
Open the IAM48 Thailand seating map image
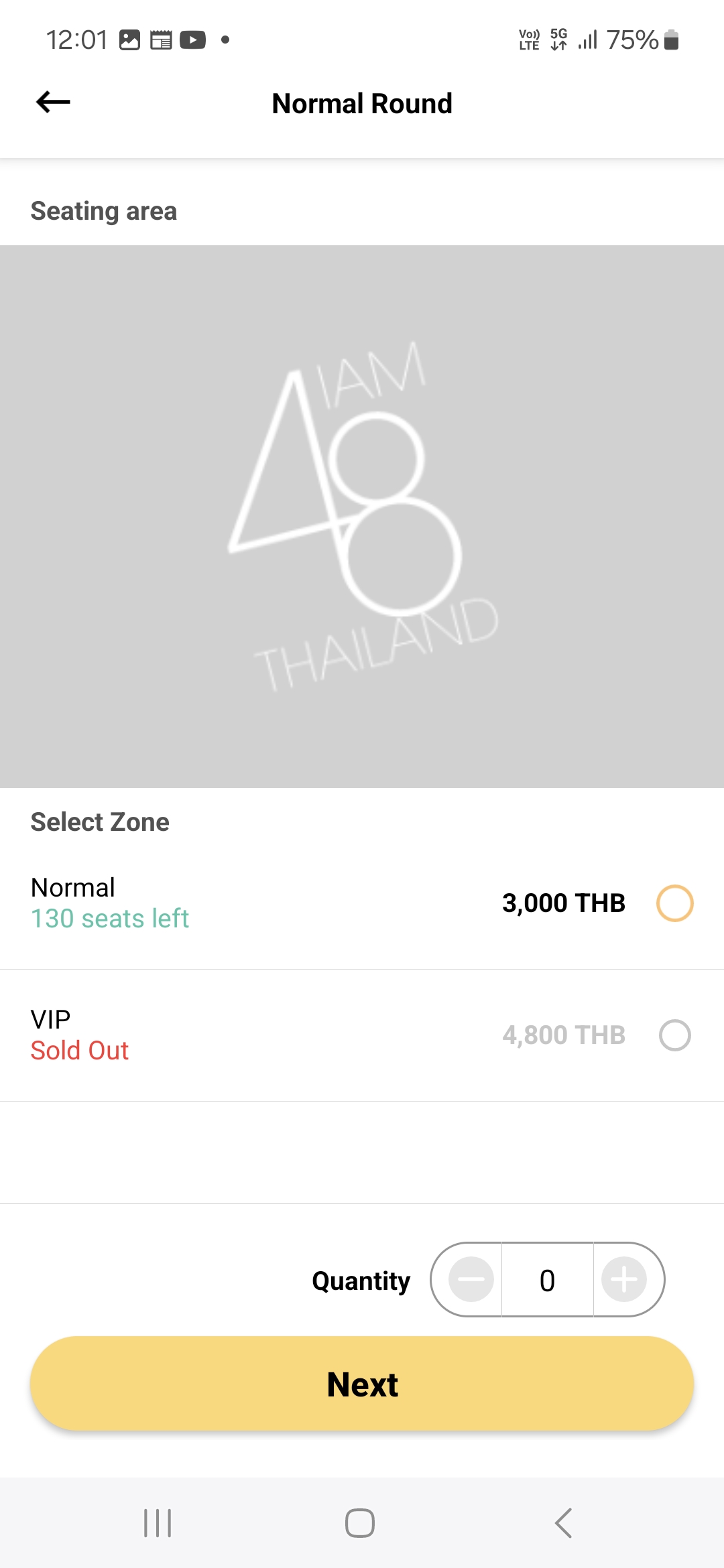click(362, 516)
